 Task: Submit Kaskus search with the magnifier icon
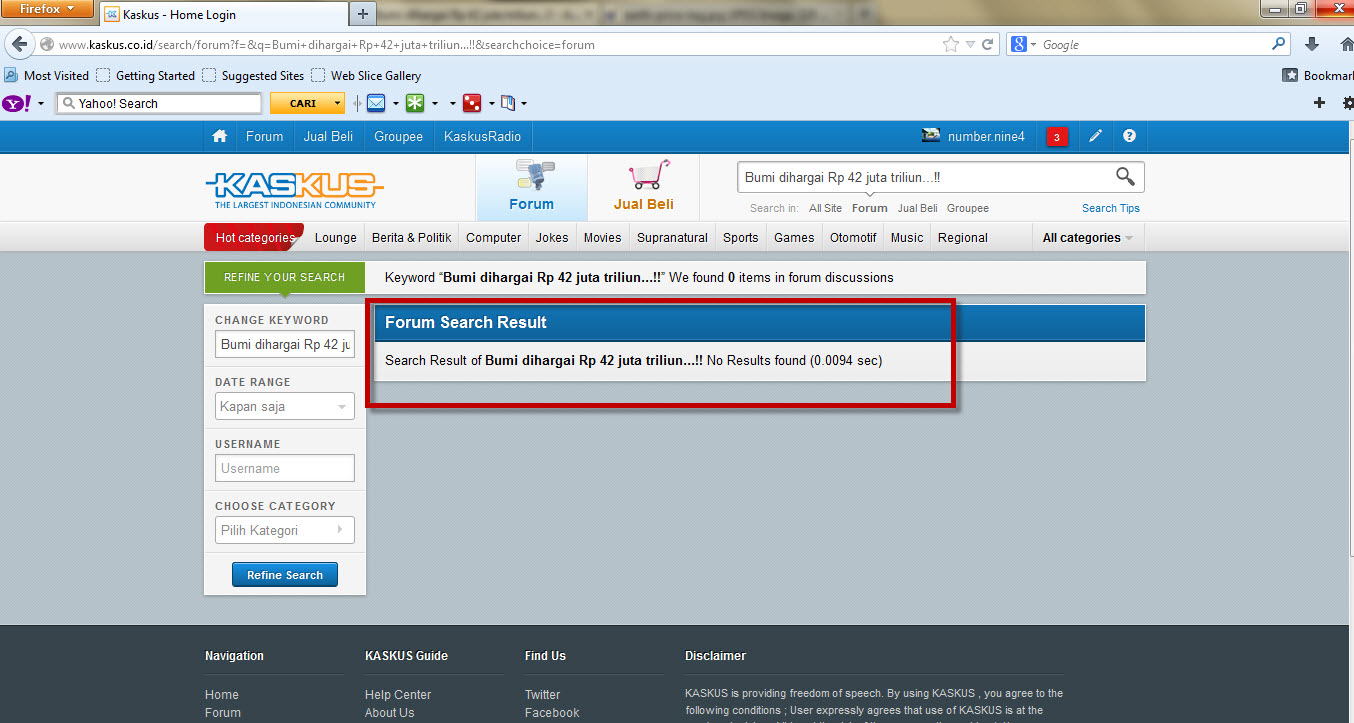click(x=1125, y=177)
